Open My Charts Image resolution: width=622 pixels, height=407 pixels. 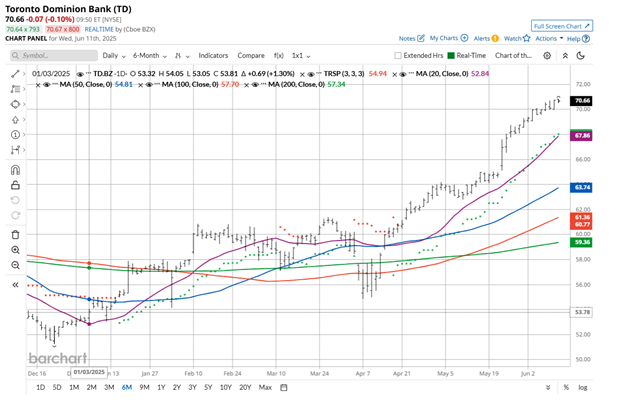coord(449,38)
